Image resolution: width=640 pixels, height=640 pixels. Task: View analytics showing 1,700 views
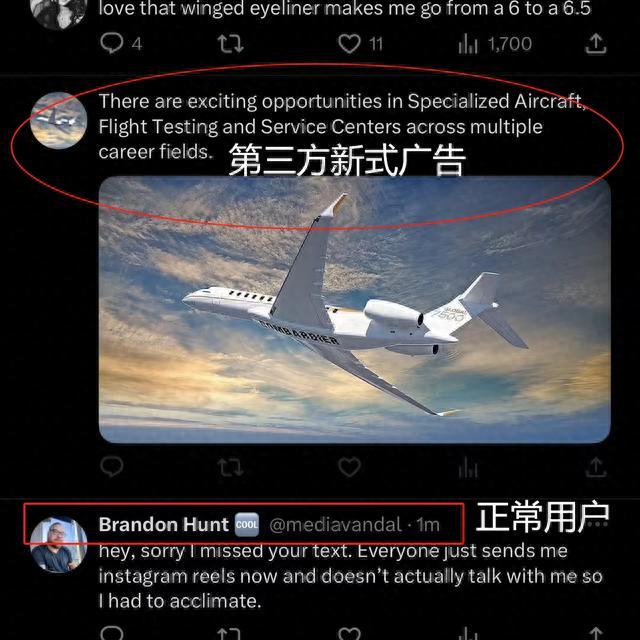coord(495,44)
